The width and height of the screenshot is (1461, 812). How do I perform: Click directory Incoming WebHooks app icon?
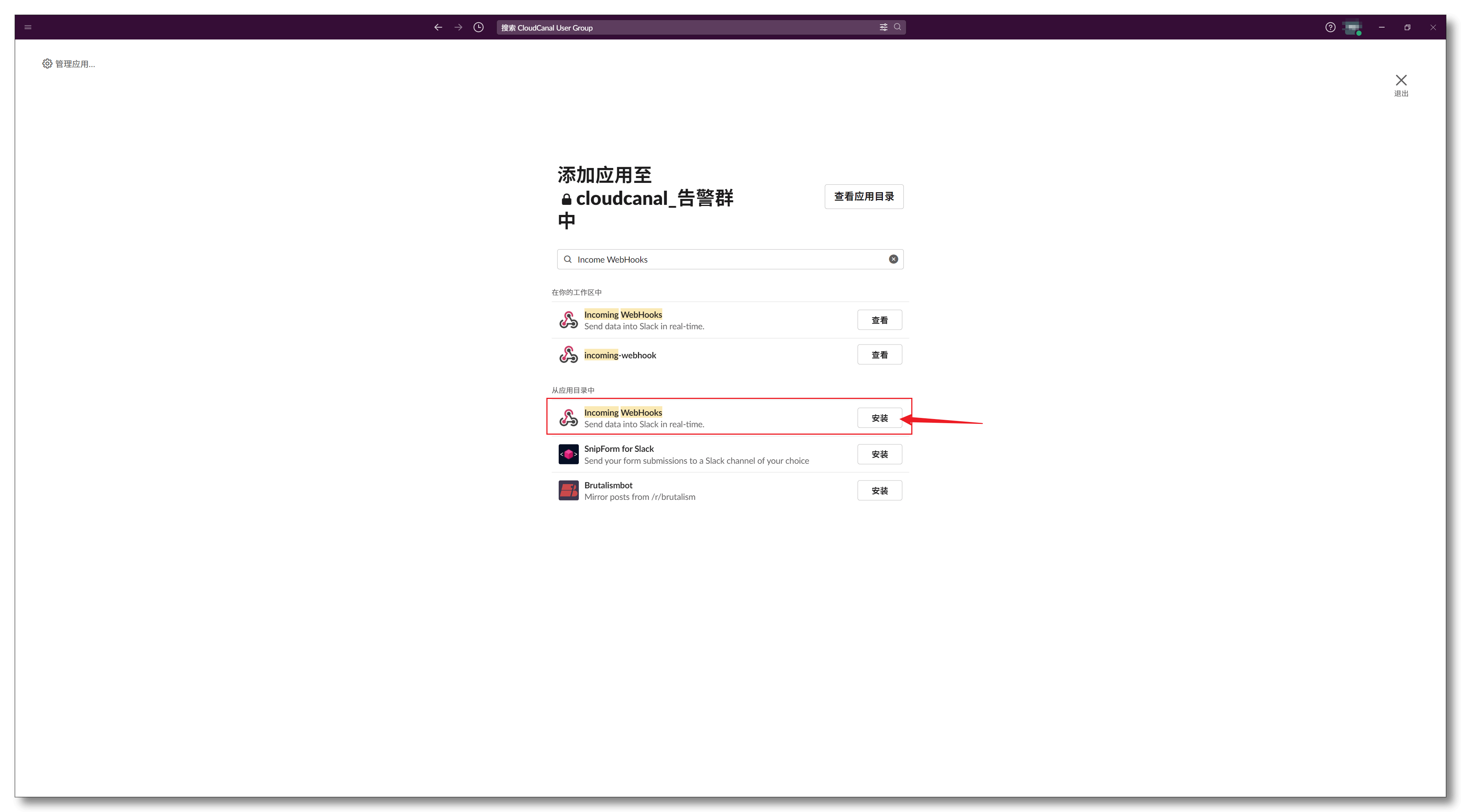tap(568, 418)
